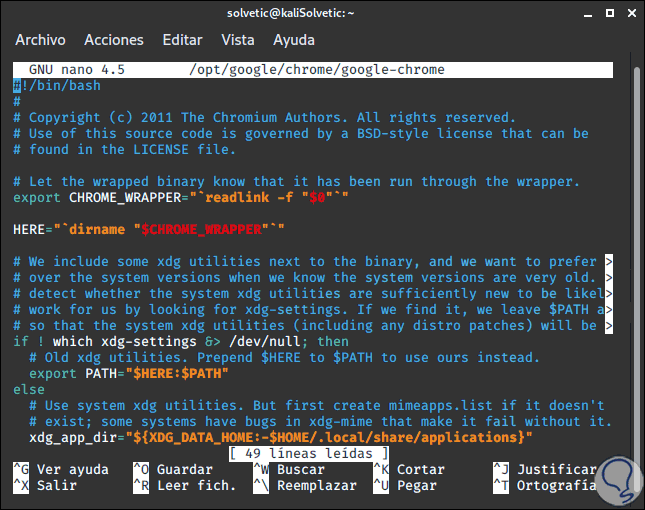Click the 'BSD-style license' comment line
The image size is (645, 510).
coord(301,134)
